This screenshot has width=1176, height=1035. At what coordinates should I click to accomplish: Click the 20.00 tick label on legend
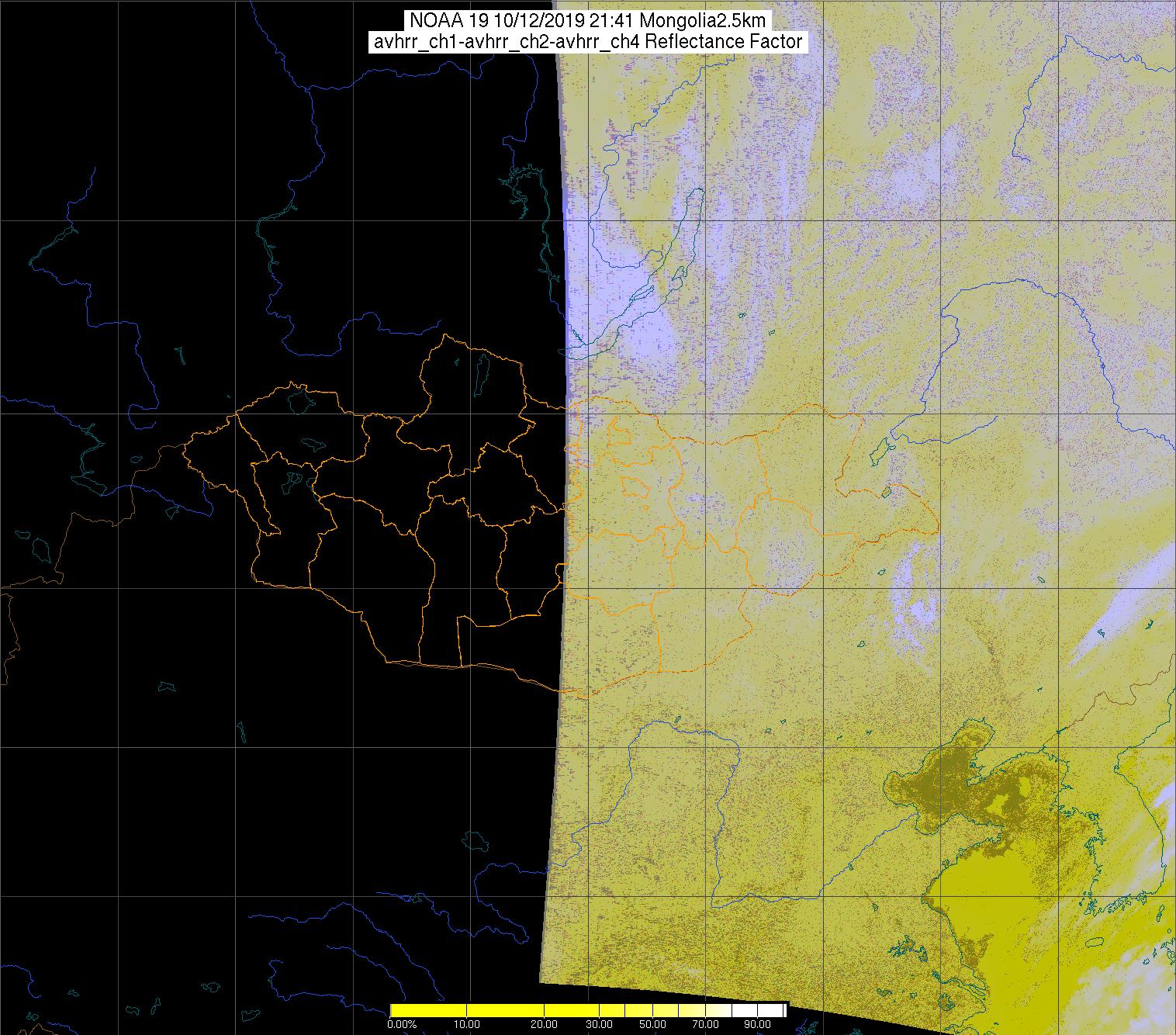[x=544, y=1025]
